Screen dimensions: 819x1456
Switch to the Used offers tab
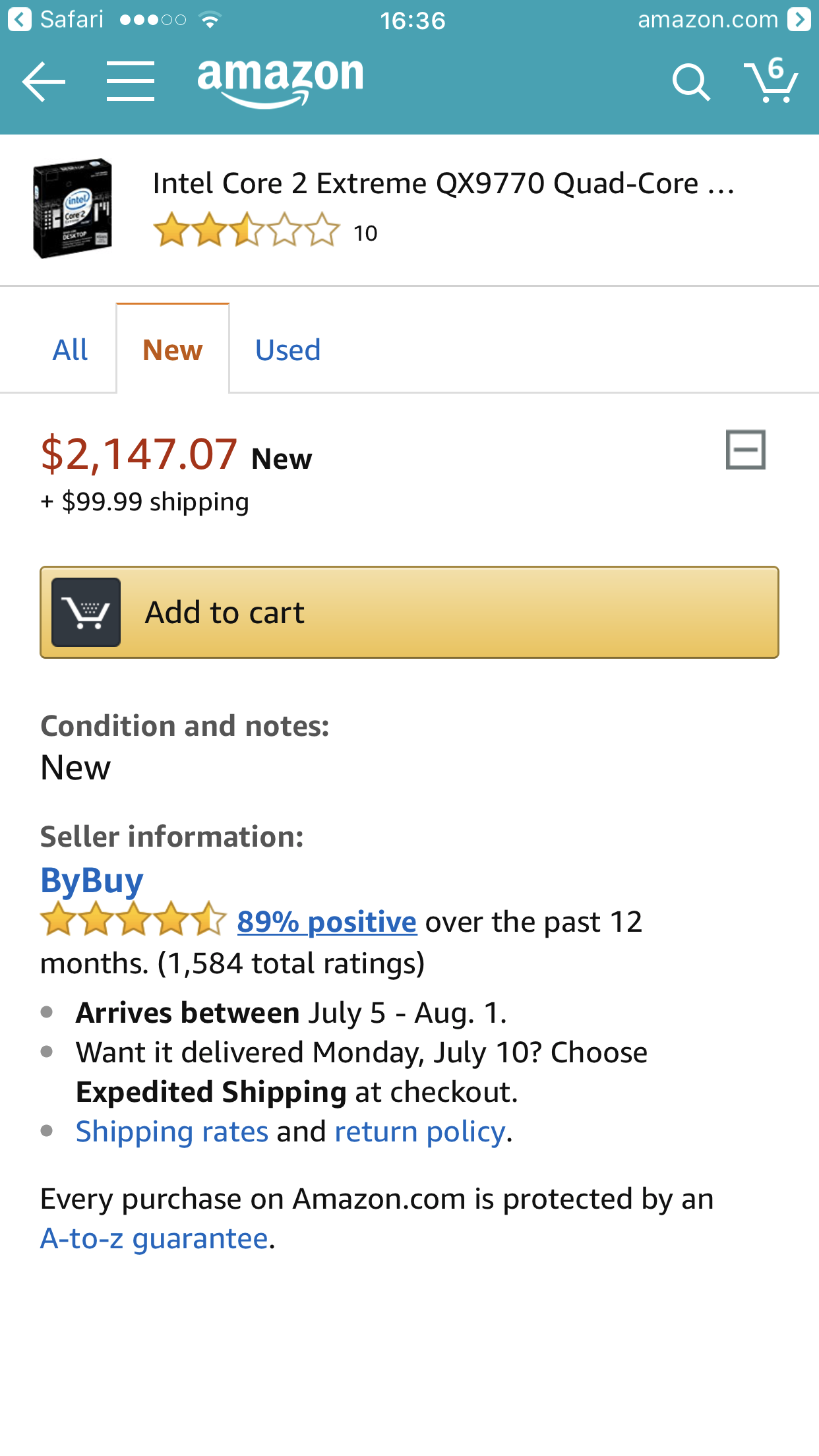click(x=288, y=350)
